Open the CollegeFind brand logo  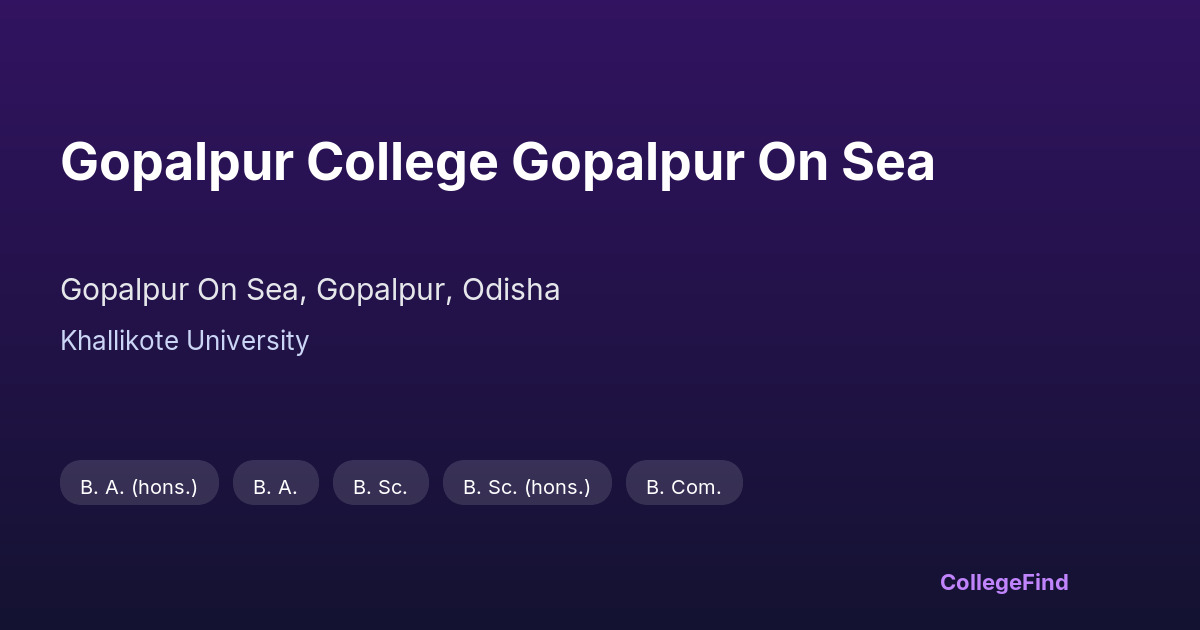click(1004, 582)
